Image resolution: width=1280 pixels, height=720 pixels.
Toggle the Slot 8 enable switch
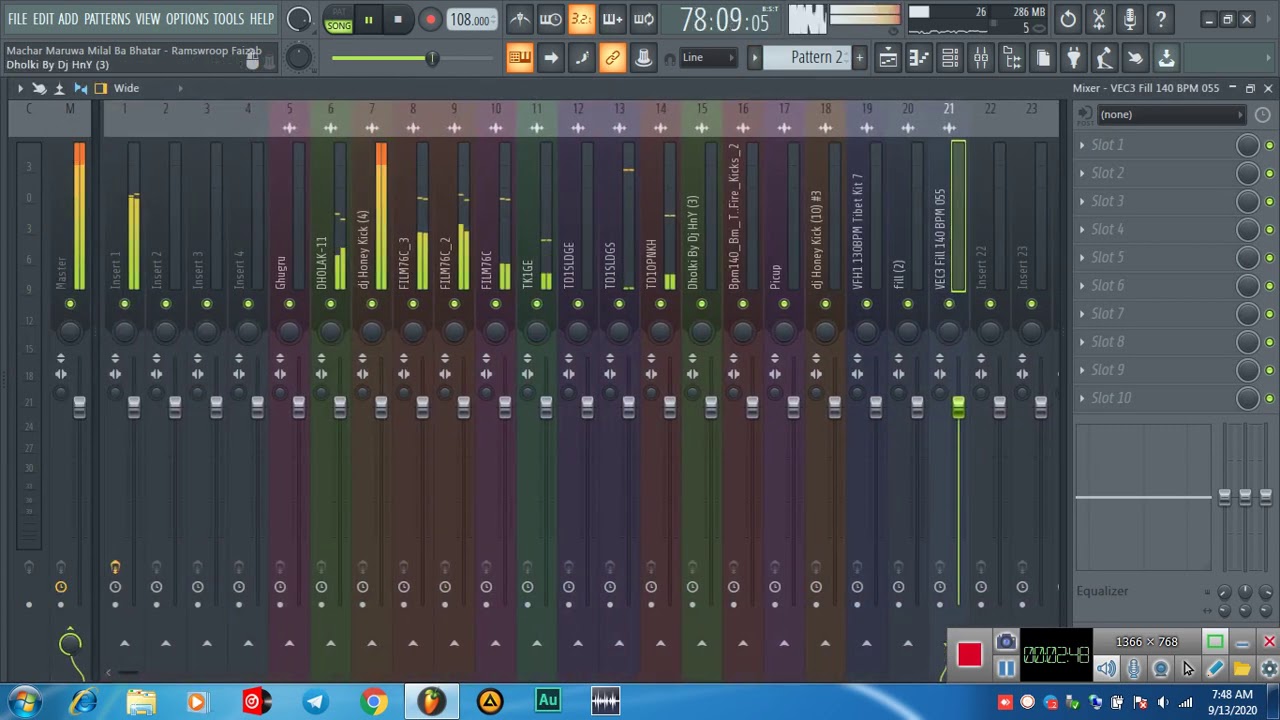pyautogui.click(x=1269, y=342)
